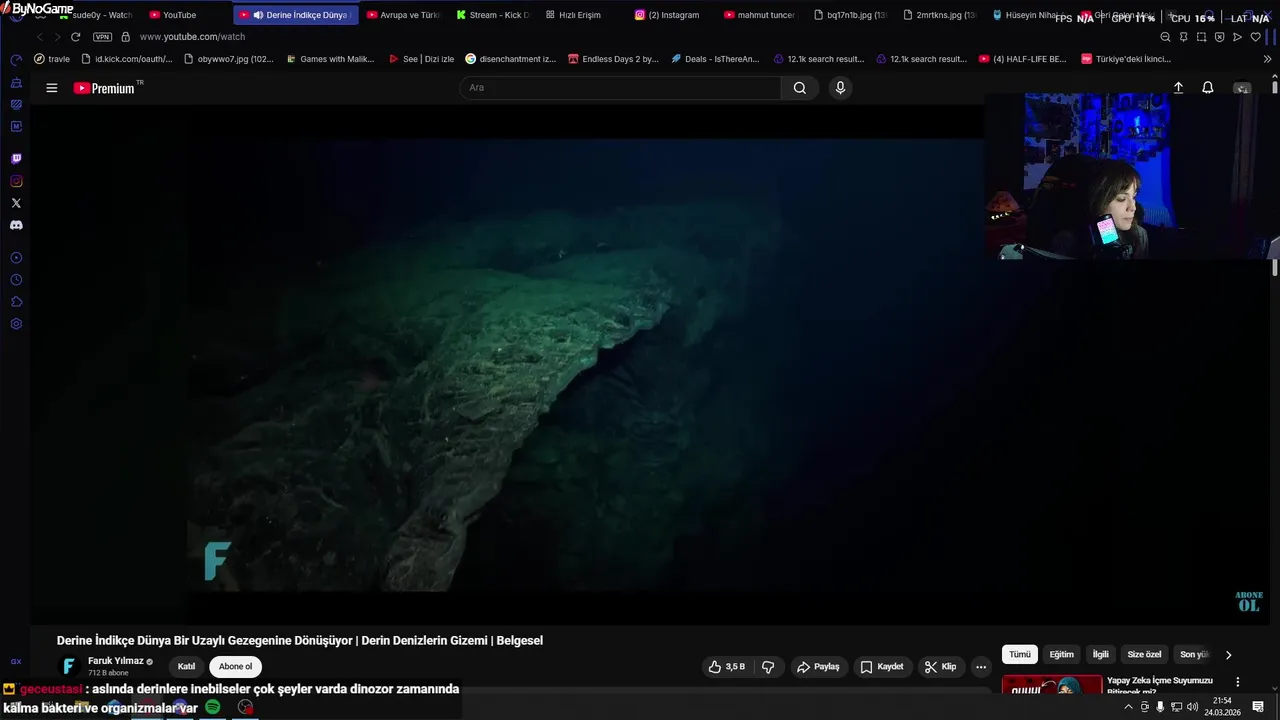The image size is (1280, 720).
Task: Click the Paylaş share button
Action: (818, 667)
